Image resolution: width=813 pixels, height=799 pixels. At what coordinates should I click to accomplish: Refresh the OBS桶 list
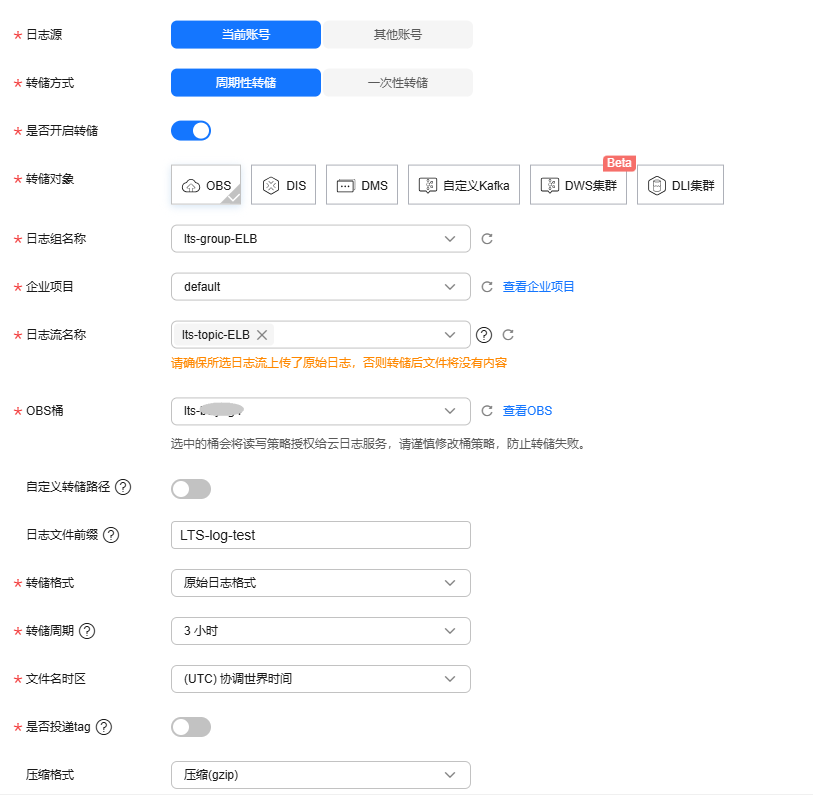pyautogui.click(x=487, y=411)
